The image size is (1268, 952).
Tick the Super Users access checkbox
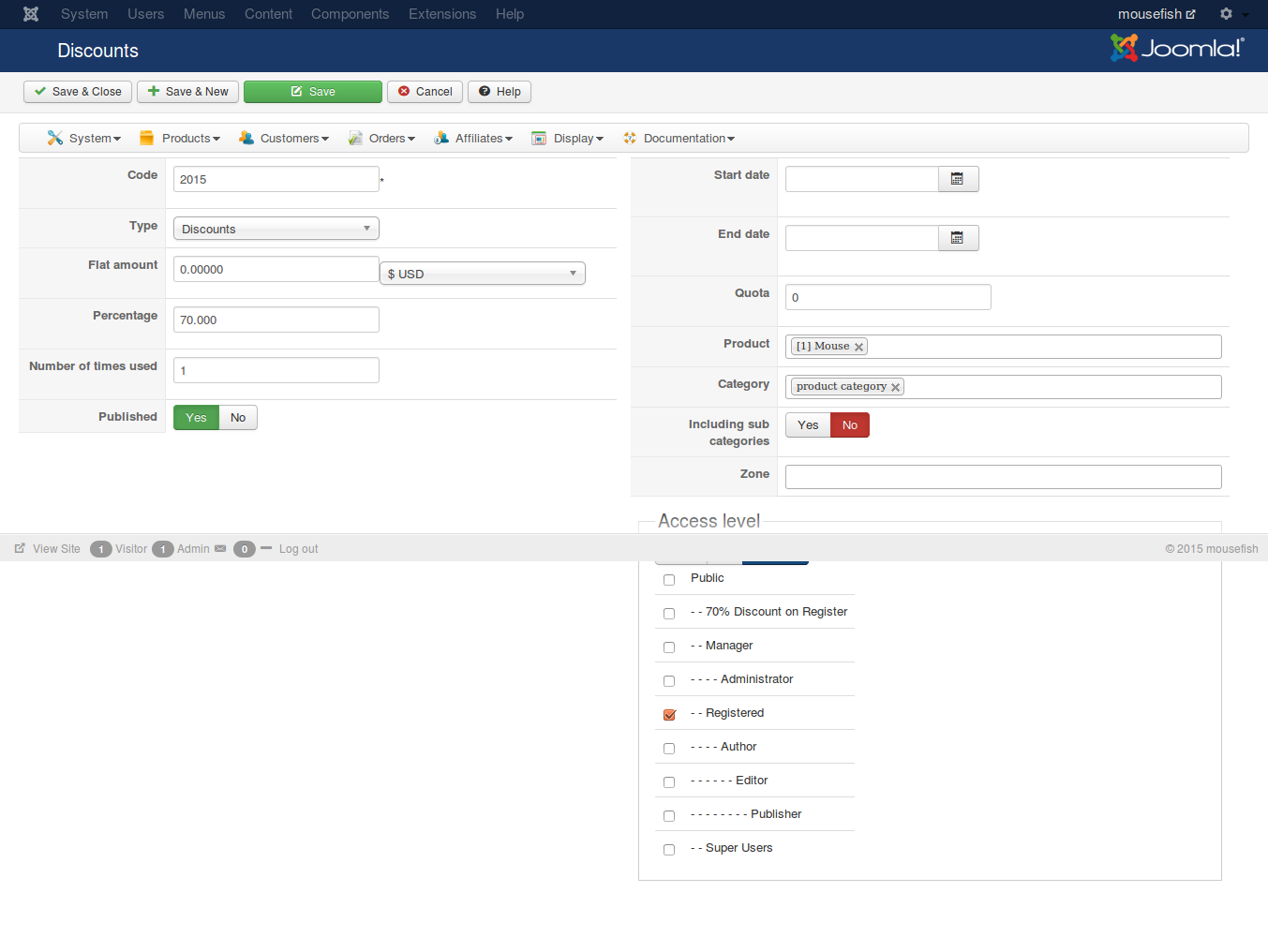point(669,850)
